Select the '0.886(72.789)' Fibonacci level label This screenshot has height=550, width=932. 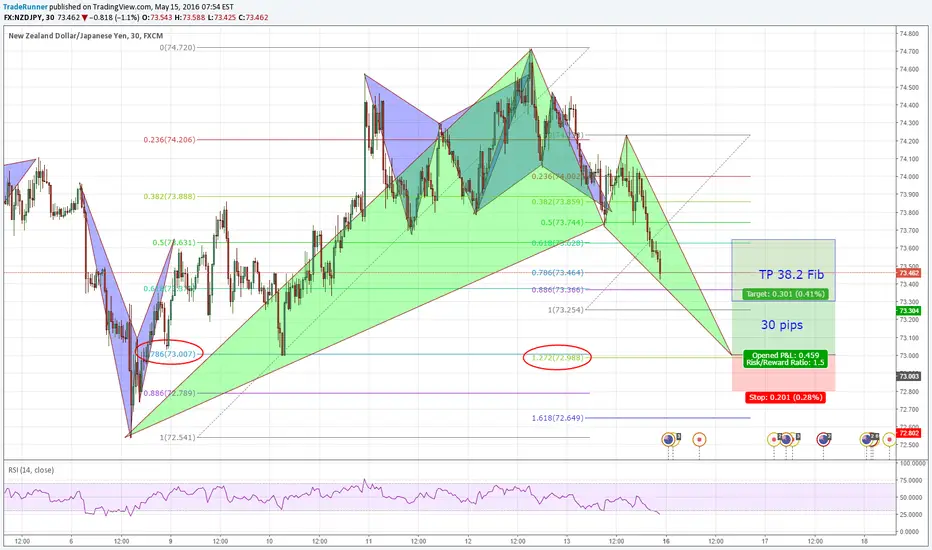point(169,393)
